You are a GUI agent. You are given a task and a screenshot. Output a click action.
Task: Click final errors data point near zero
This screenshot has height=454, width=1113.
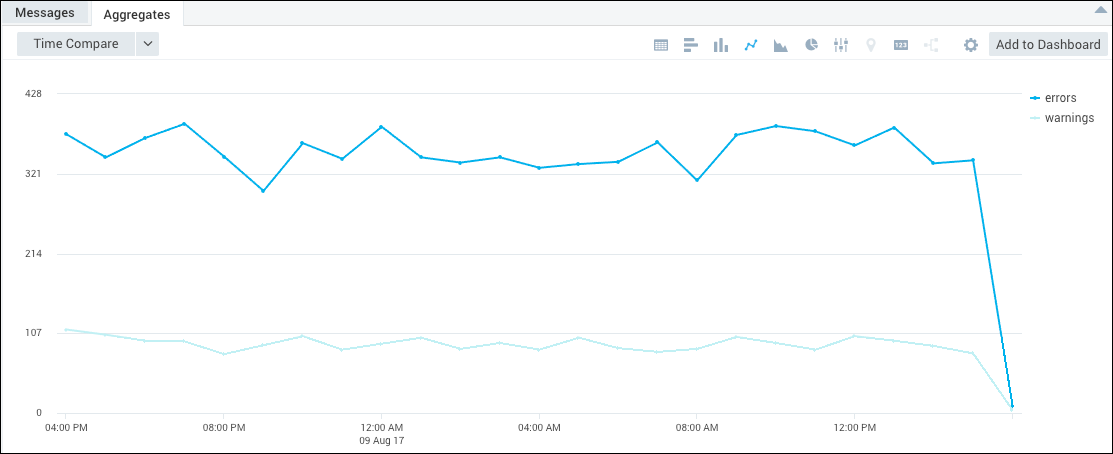[x=1012, y=406]
